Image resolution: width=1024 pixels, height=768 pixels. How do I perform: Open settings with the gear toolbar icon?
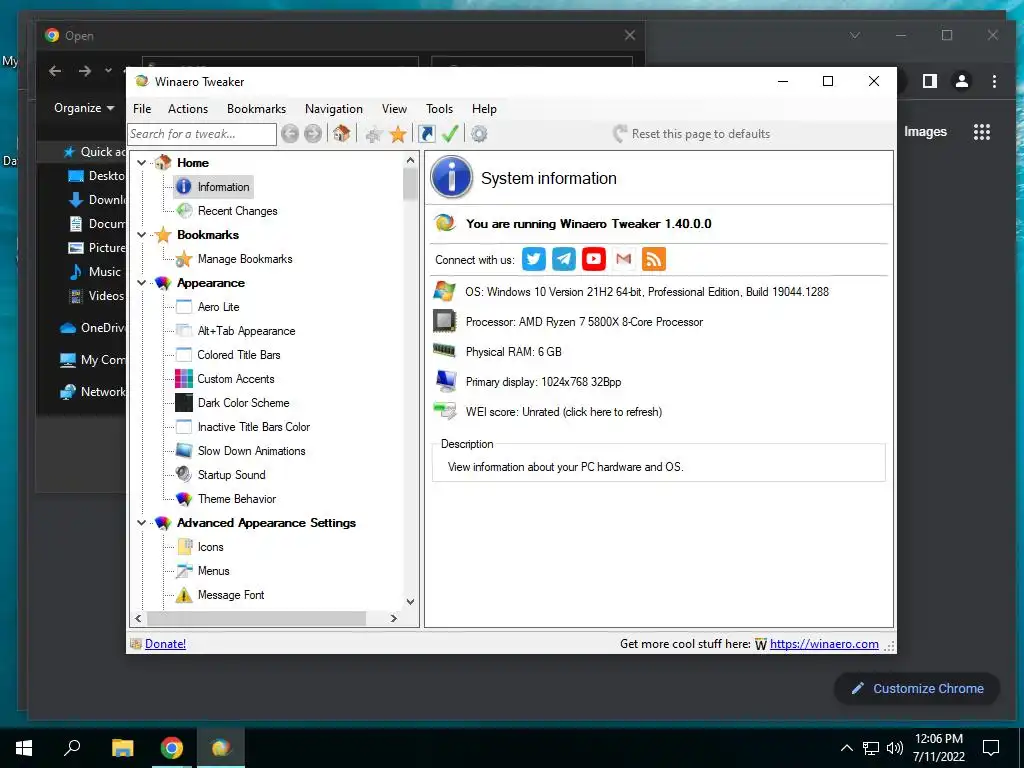click(479, 134)
